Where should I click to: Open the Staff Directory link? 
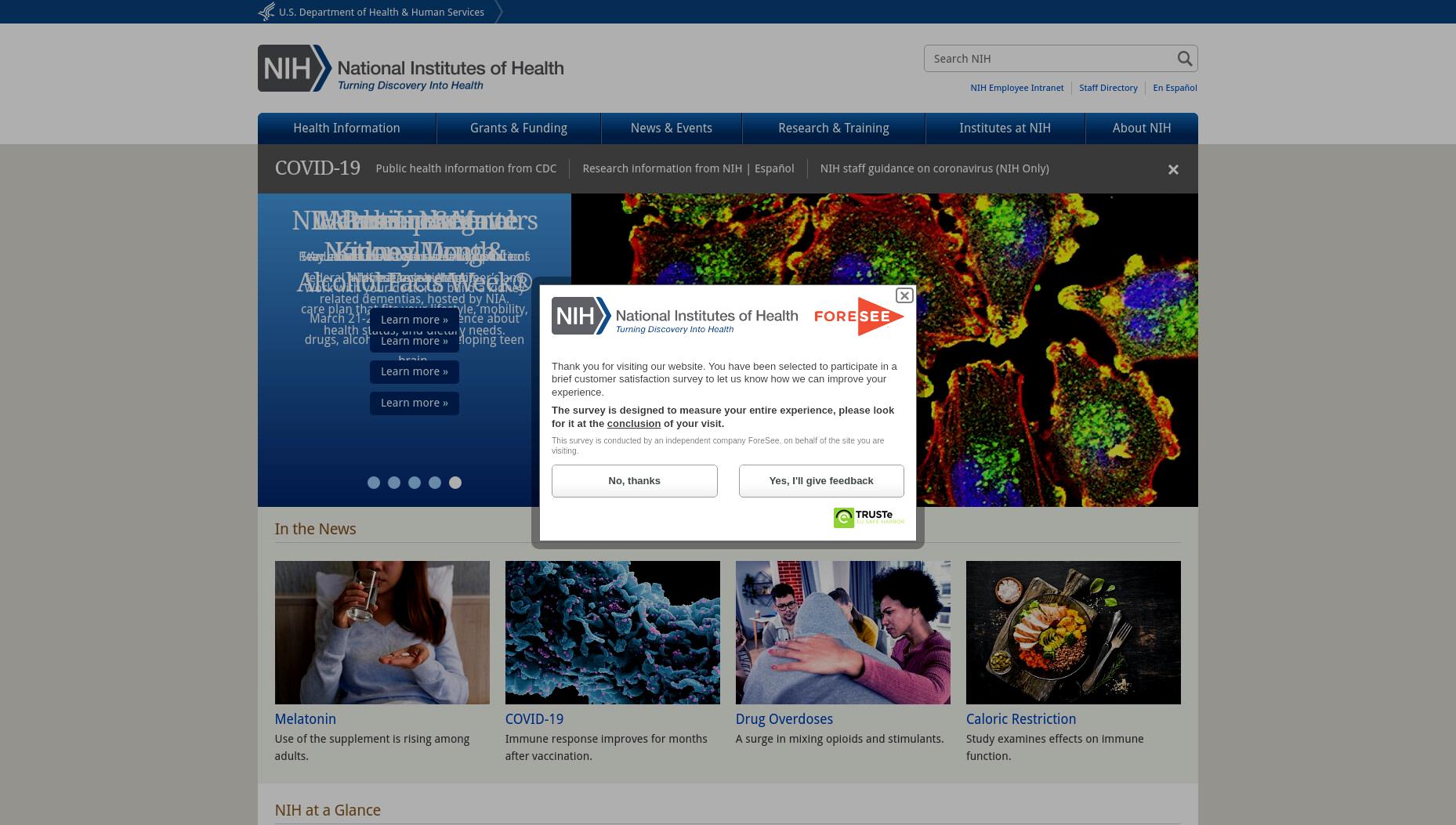coord(1108,88)
